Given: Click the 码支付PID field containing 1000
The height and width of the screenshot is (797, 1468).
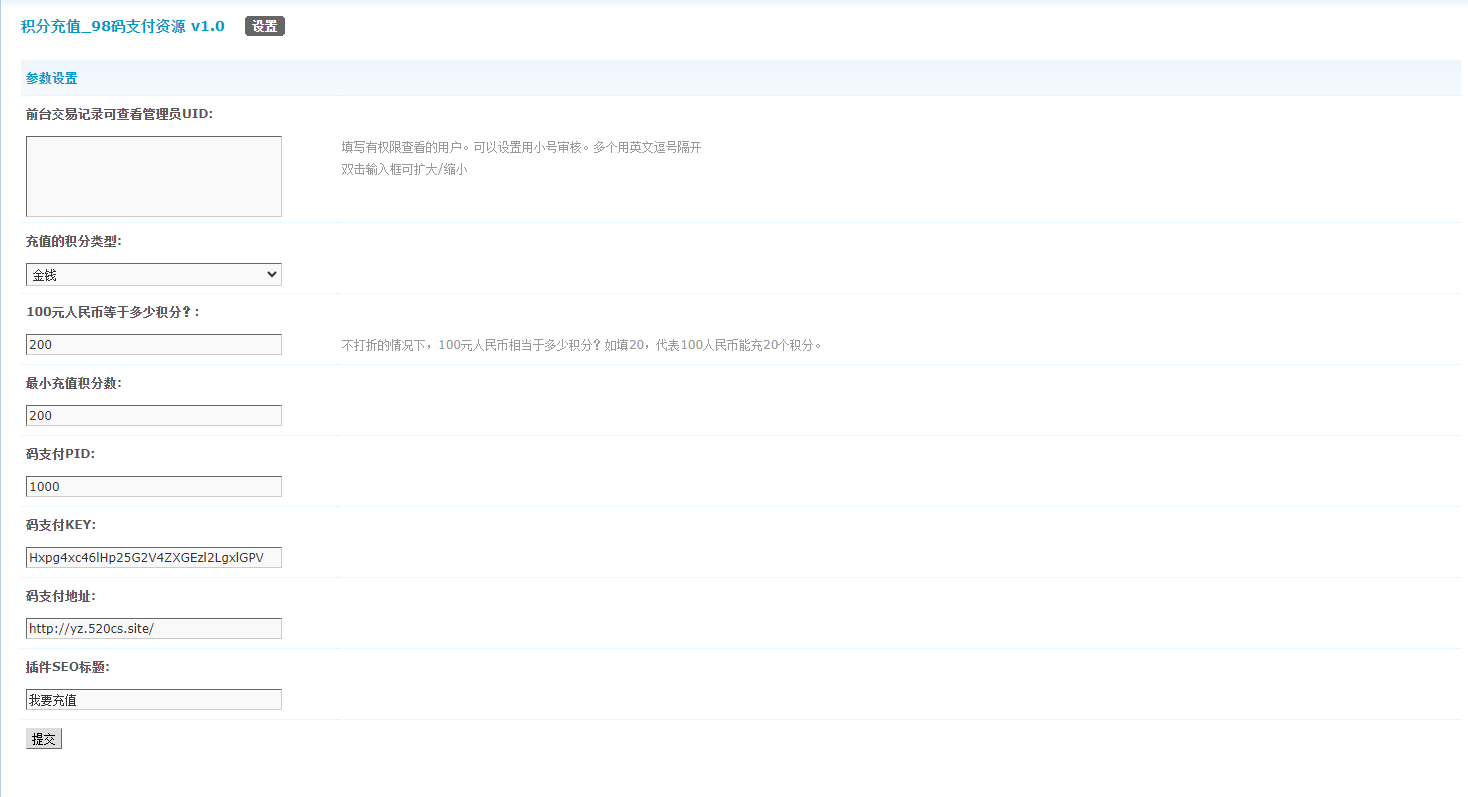Looking at the screenshot, I should point(153,487).
